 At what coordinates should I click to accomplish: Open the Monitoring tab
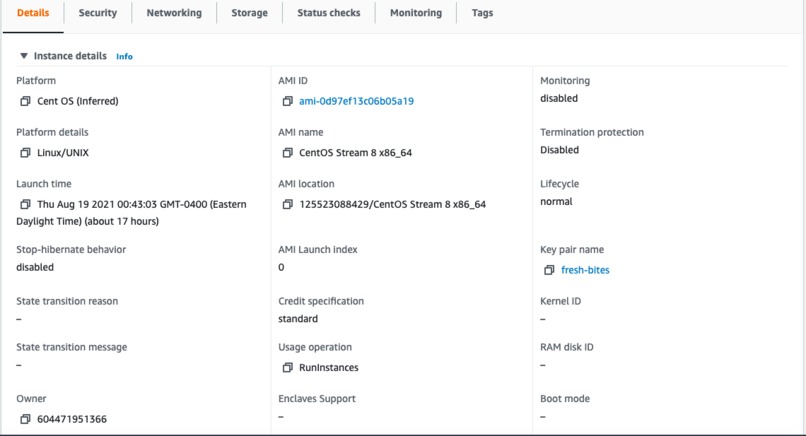[416, 13]
